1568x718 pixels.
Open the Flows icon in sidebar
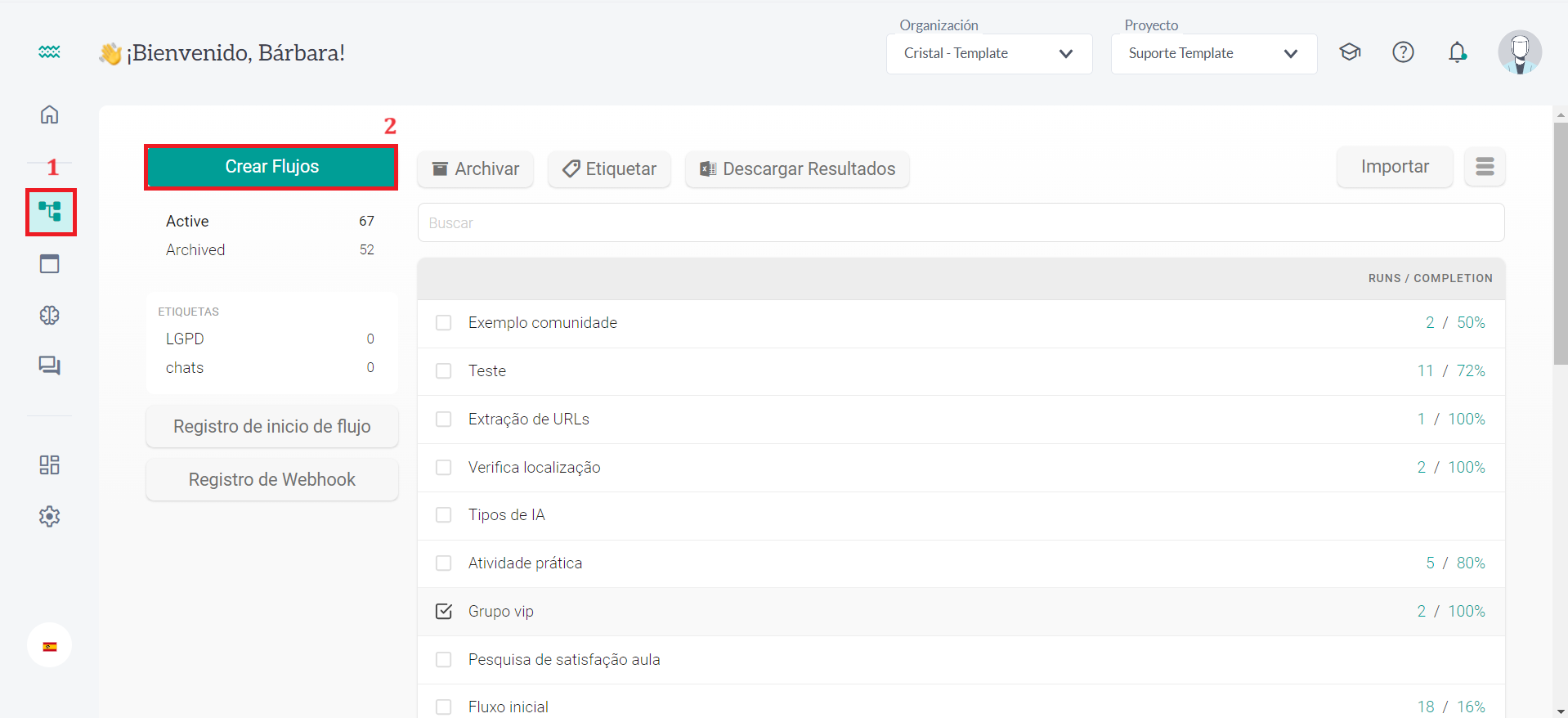[50, 212]
